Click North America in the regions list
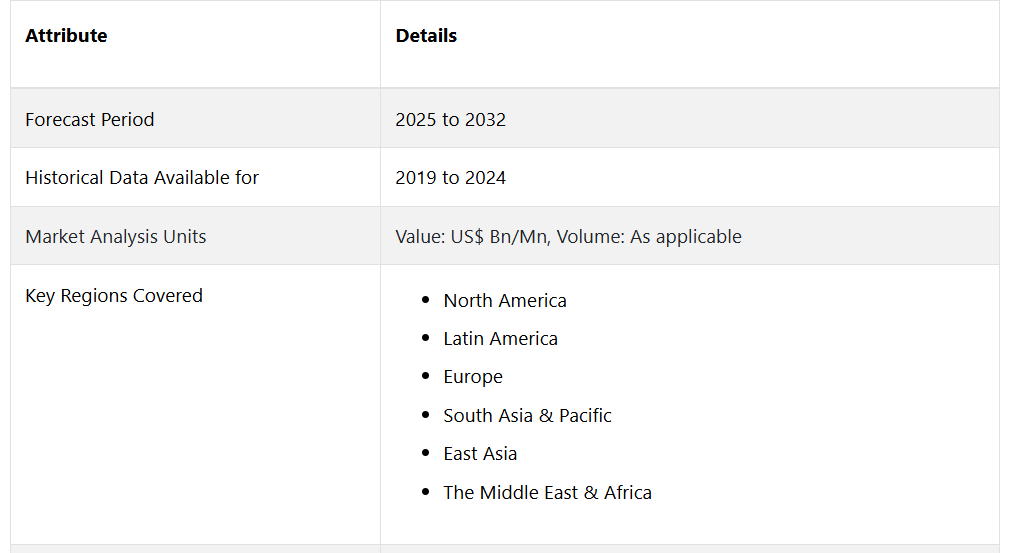Viewport: 1015px width, 553px height. click(x=505, y=301)
